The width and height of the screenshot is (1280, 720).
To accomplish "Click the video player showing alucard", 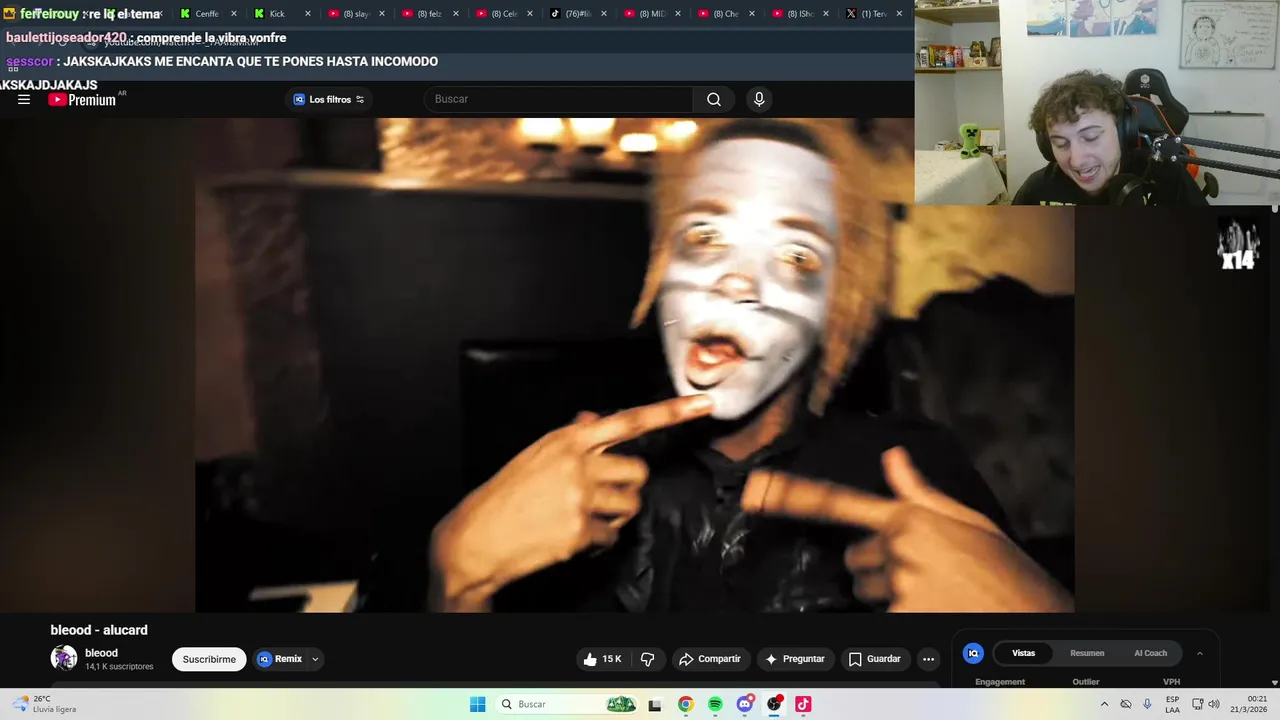I will pos(634,365).
